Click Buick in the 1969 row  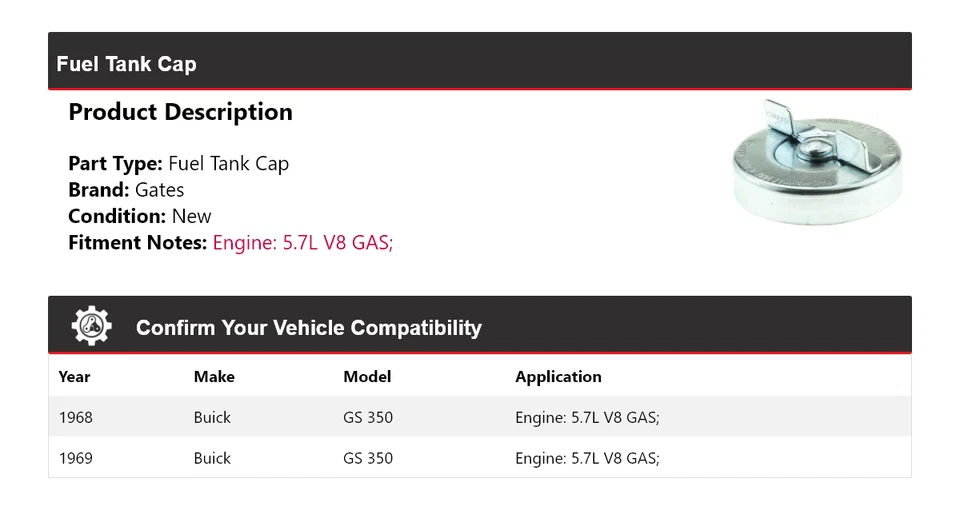coord(212,458)
